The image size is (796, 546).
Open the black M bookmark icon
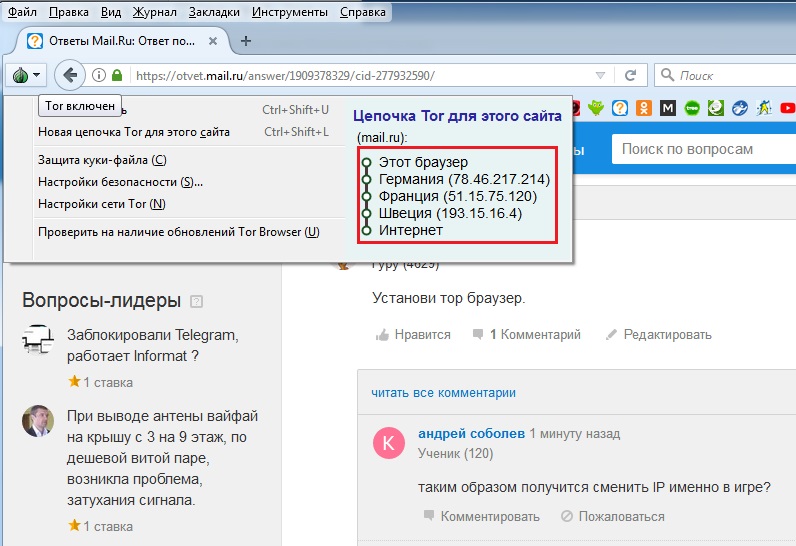(668, 108)
